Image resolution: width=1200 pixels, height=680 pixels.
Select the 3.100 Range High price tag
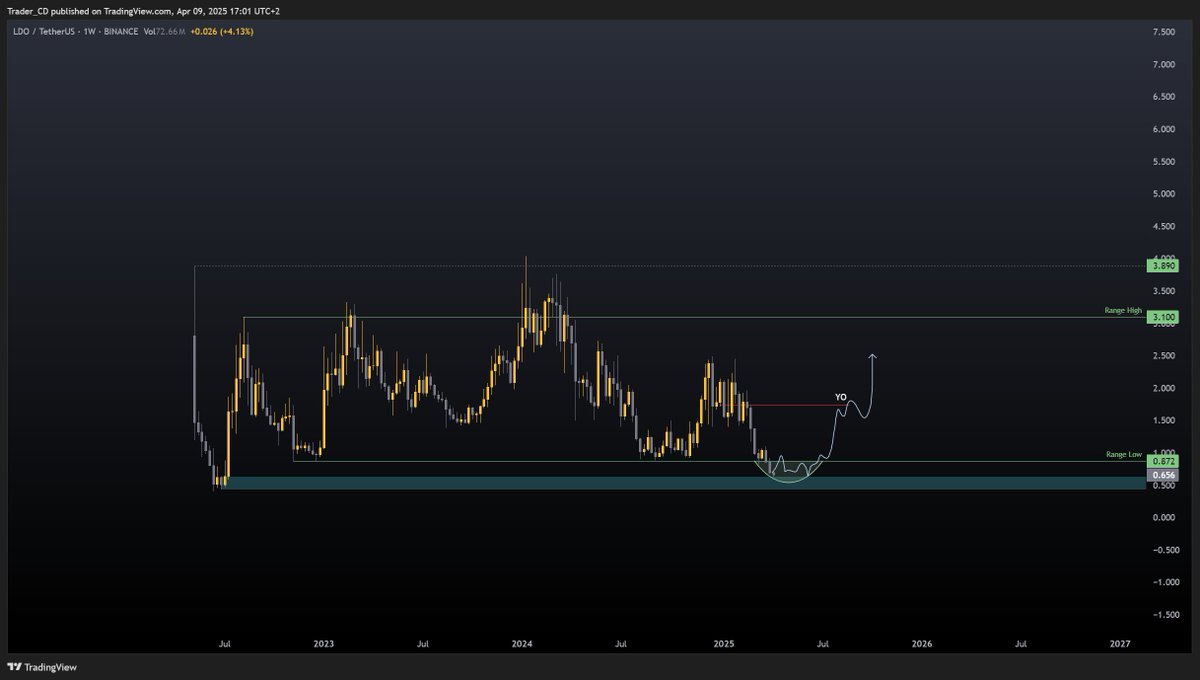1165,317
